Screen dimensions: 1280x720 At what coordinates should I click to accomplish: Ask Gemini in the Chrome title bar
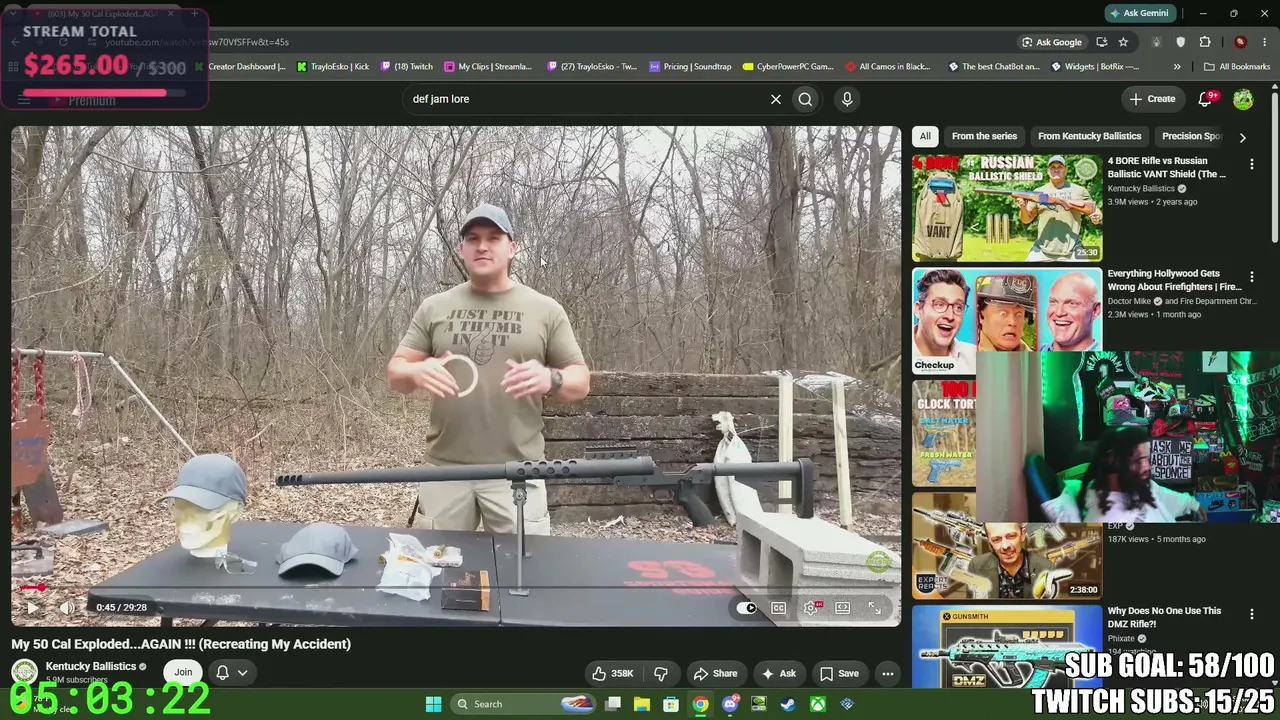tap(1138, 13)
